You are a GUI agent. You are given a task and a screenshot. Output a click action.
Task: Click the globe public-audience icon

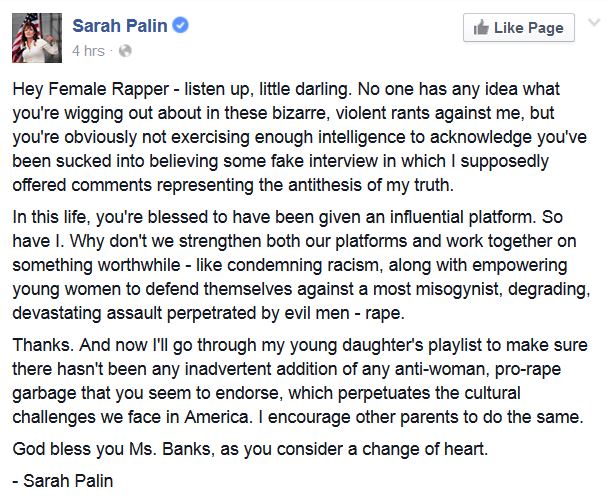(x=123, y=49)
